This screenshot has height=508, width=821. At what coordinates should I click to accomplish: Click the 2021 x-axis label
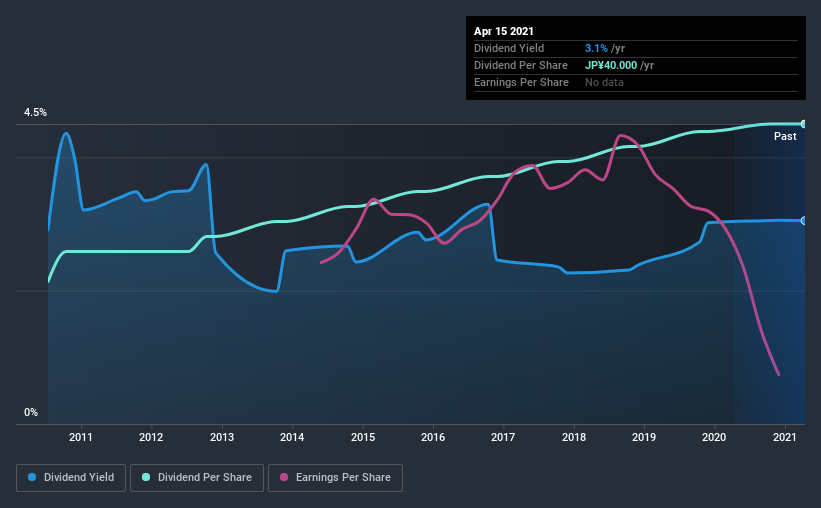(785, 437)
